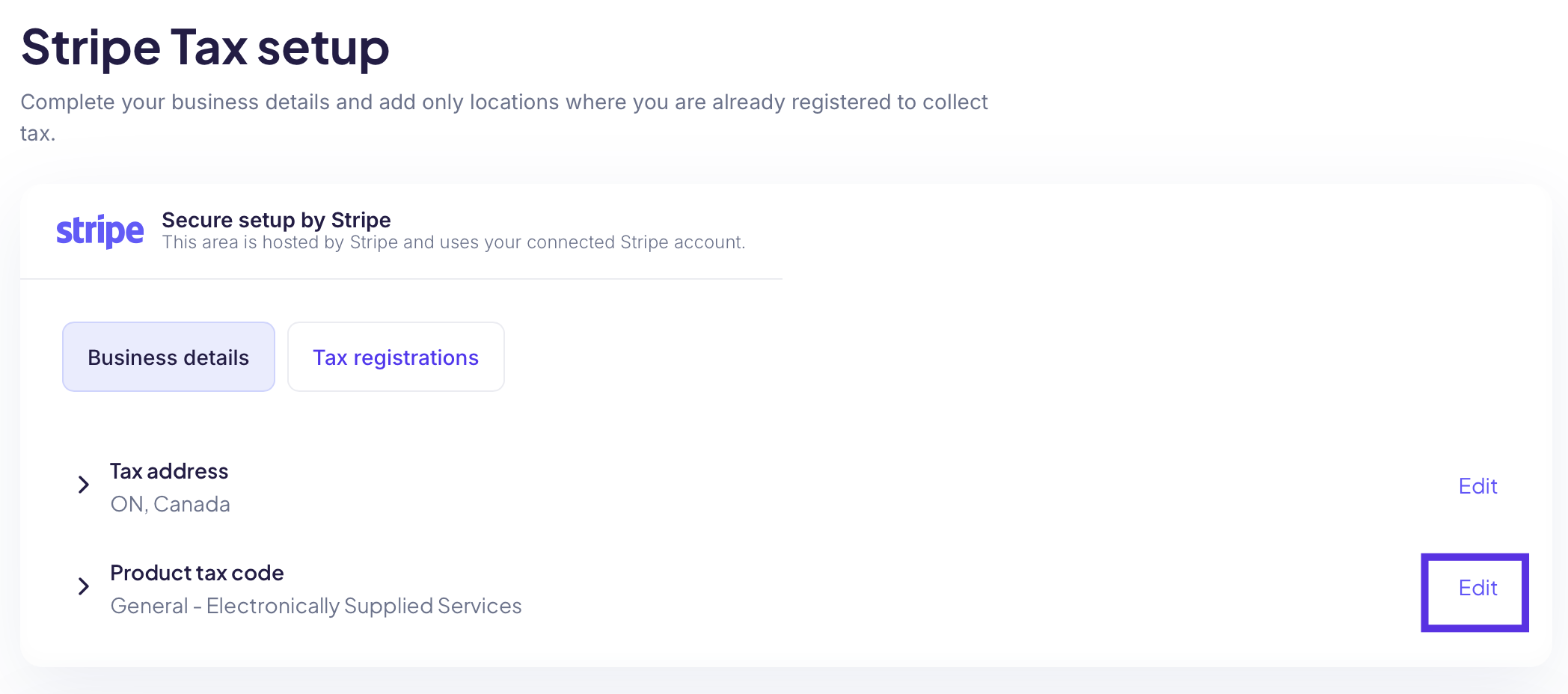Click the word Stripe in page title
The height and width of the screenshot is (694, 1568).
click(91, 47)
